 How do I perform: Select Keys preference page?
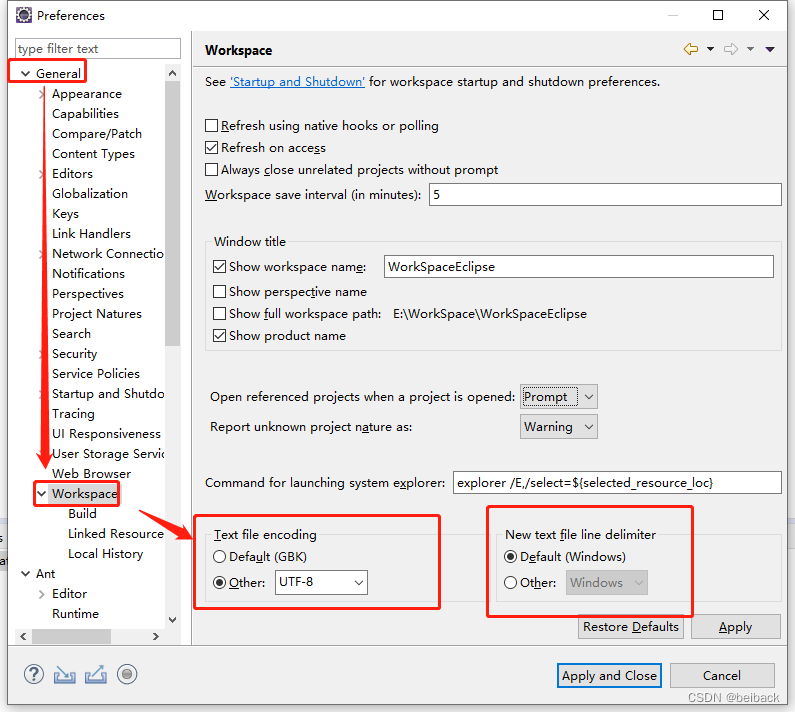click(65, 213)
